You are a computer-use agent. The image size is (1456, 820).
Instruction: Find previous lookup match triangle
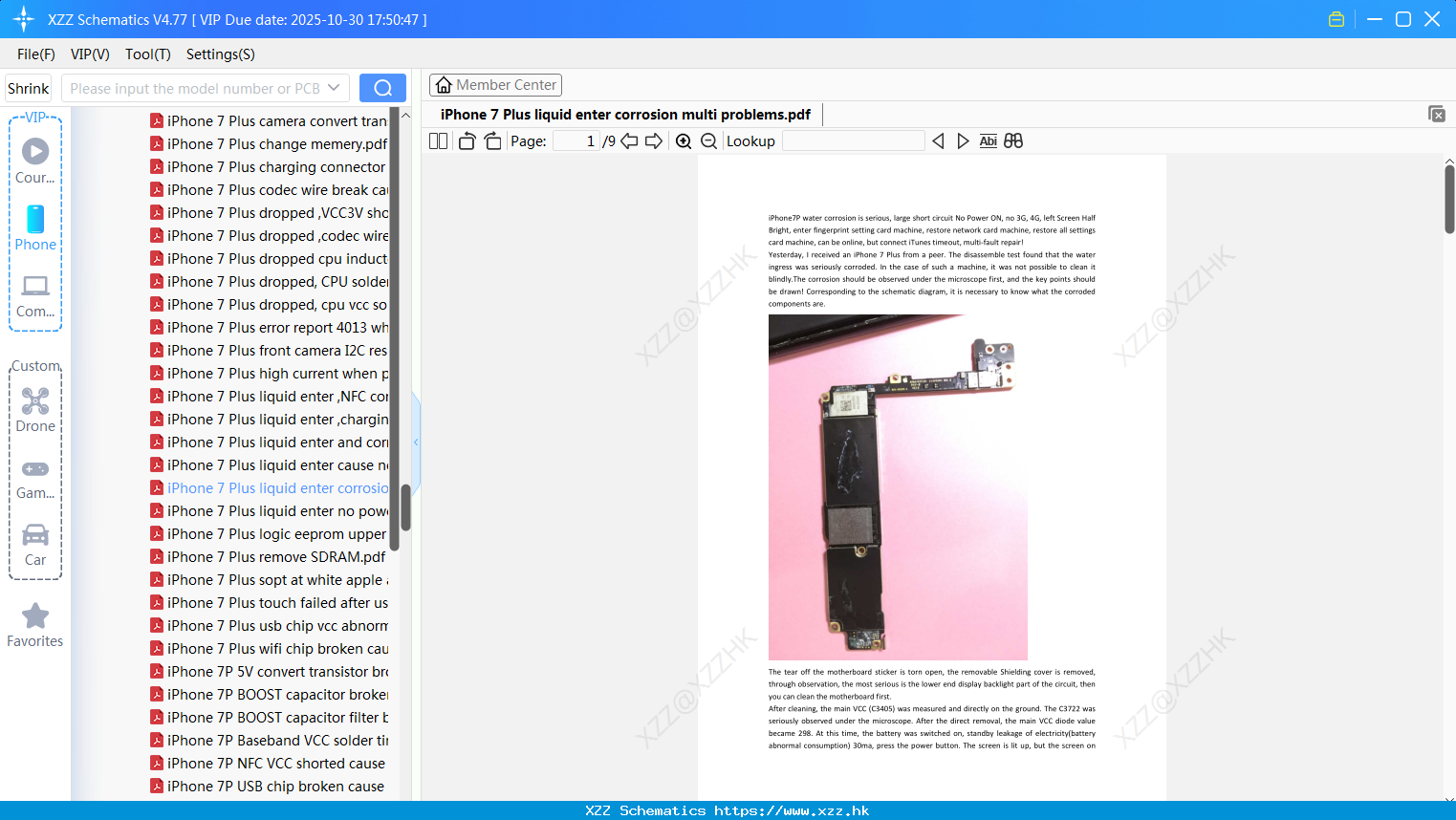pyautogui.click(x=938, y=140)
